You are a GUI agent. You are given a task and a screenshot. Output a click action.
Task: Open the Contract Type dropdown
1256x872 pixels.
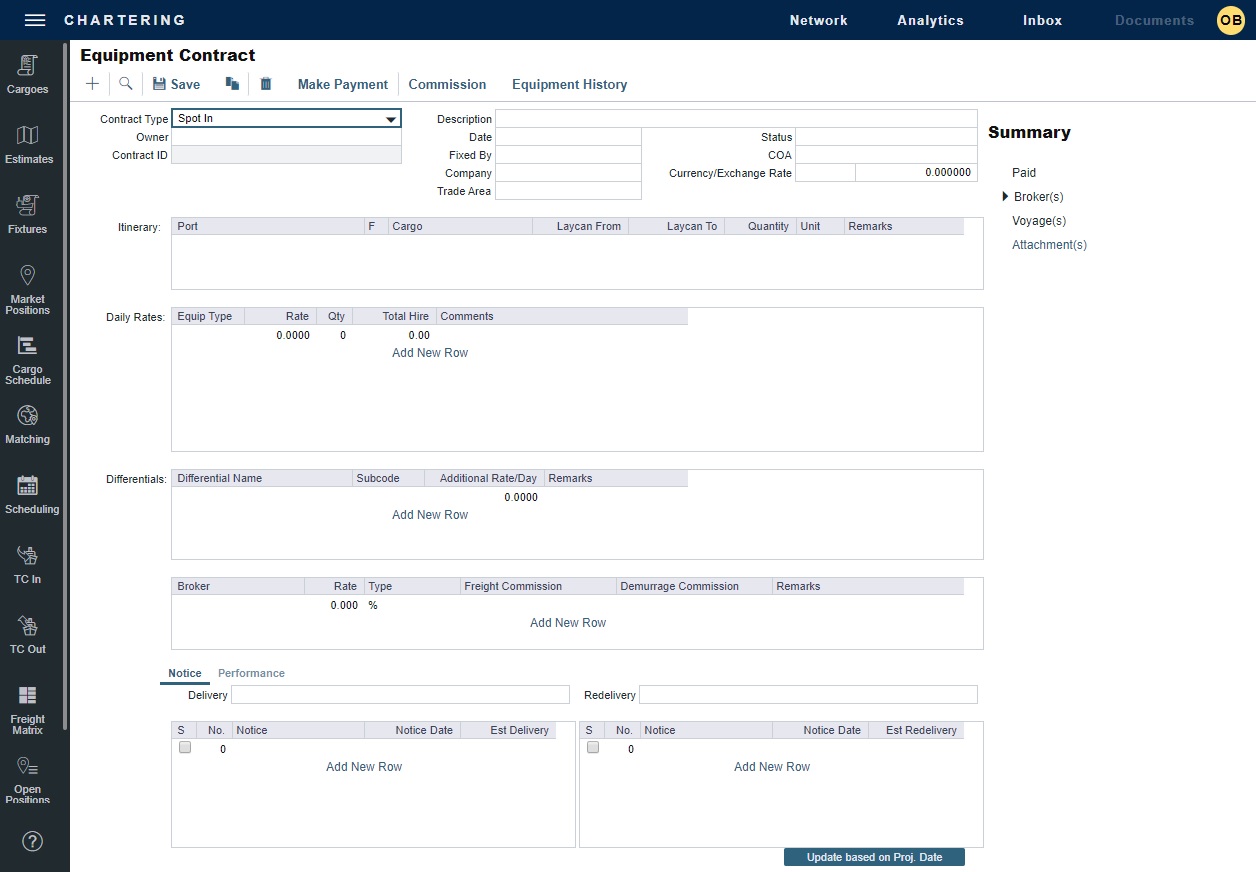pos(390,119)
